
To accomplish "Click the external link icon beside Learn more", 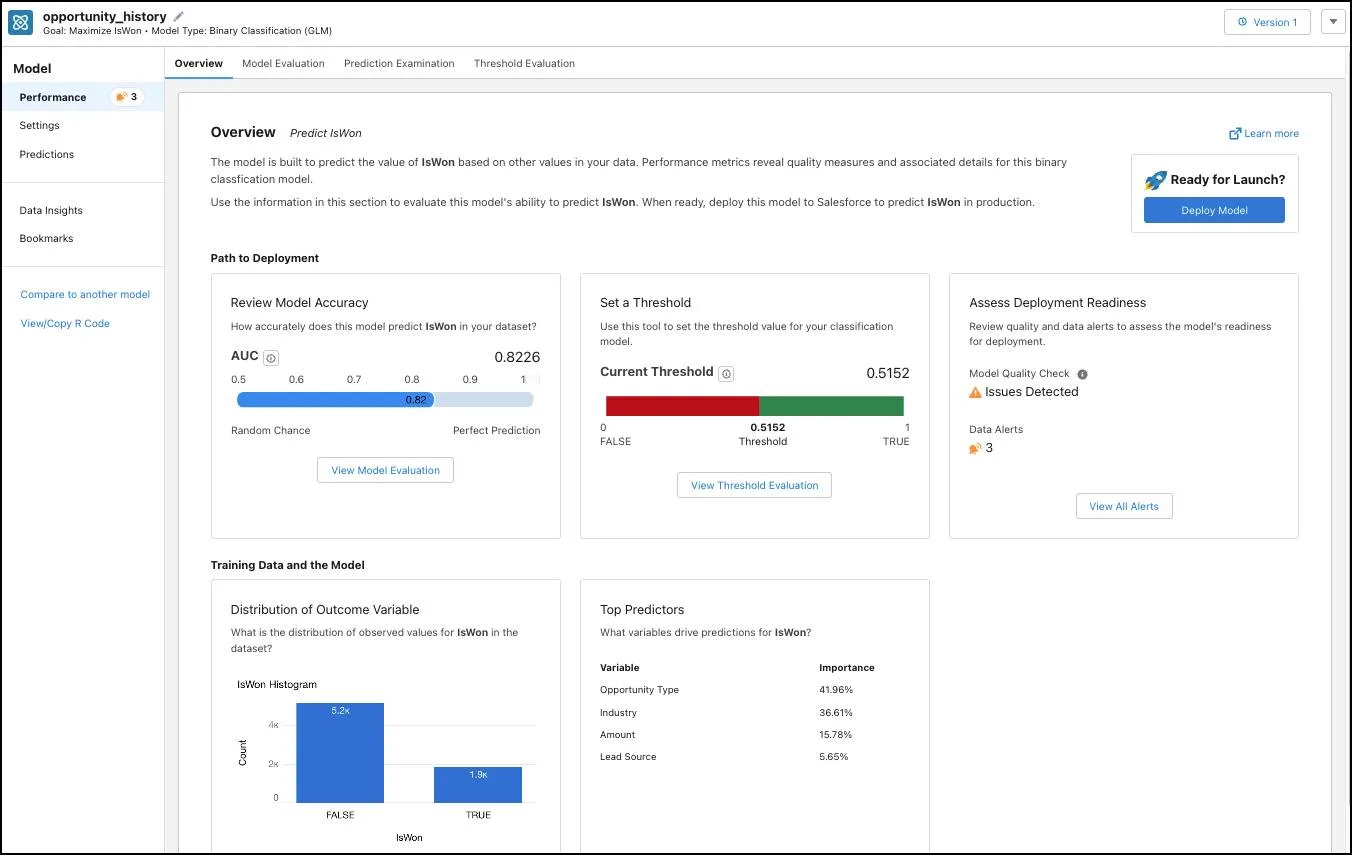I will (1235, 133).
